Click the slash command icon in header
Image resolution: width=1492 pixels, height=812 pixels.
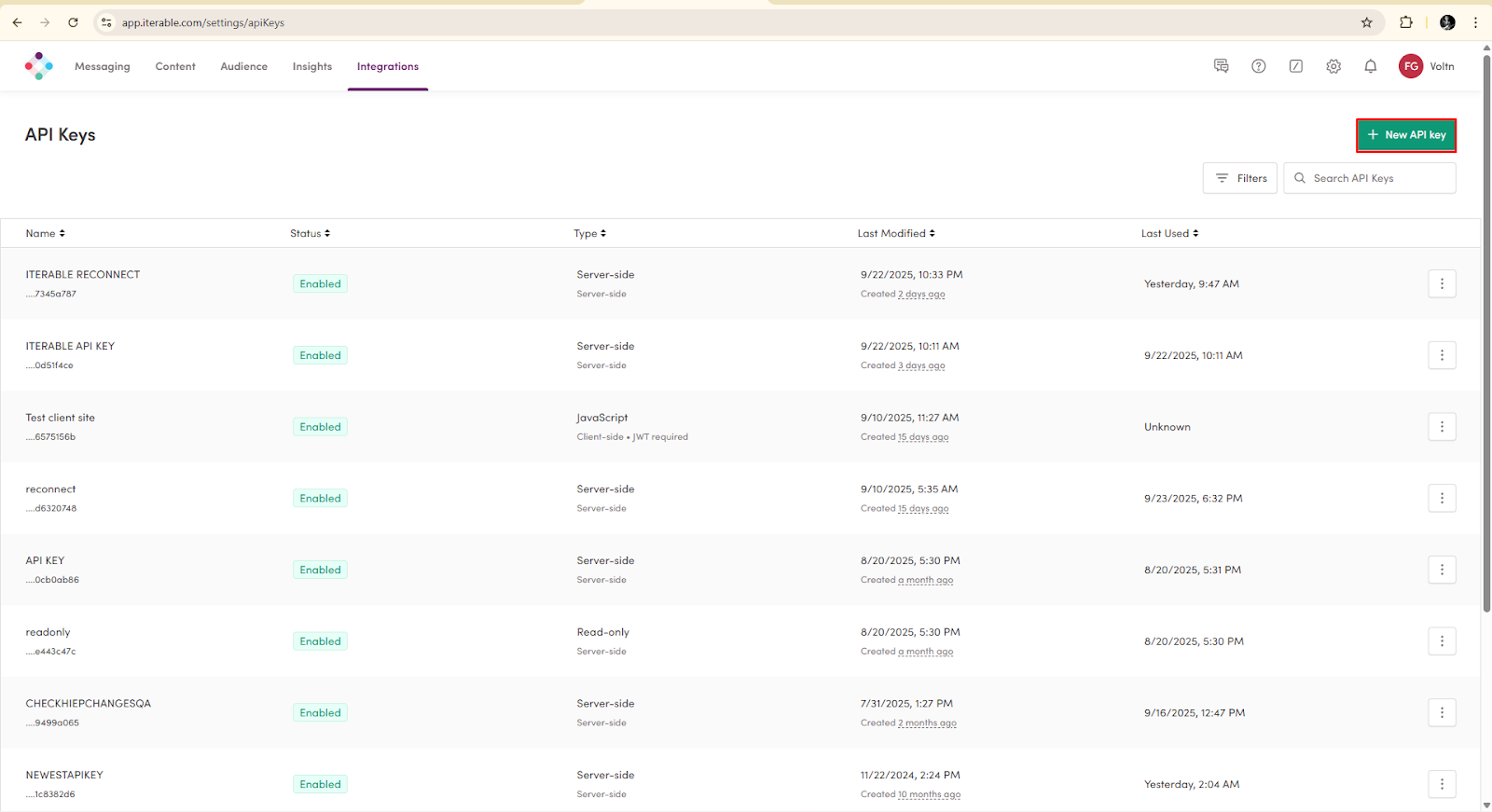tap(1295, 66)
